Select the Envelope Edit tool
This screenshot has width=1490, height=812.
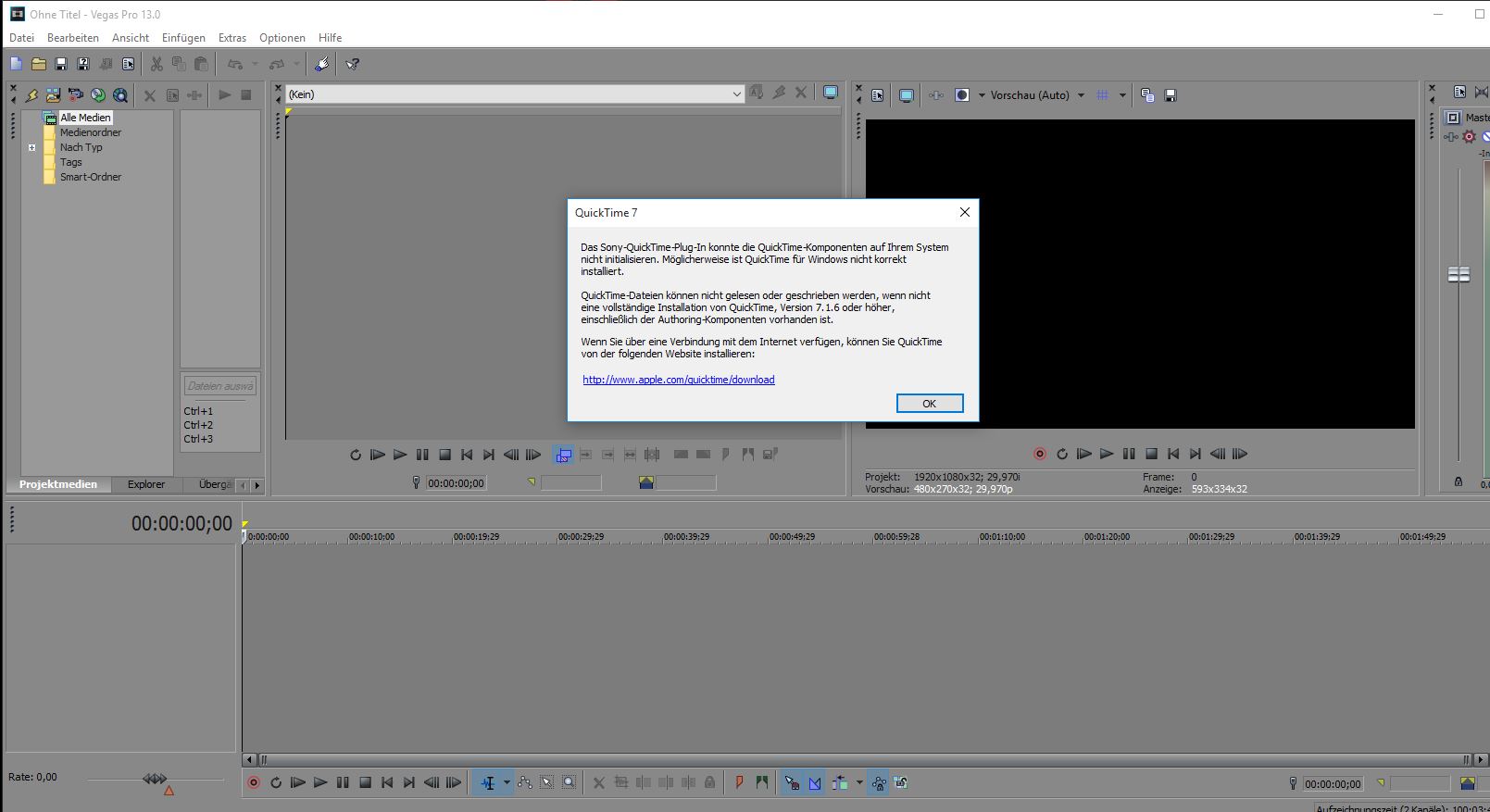[525, 782]
